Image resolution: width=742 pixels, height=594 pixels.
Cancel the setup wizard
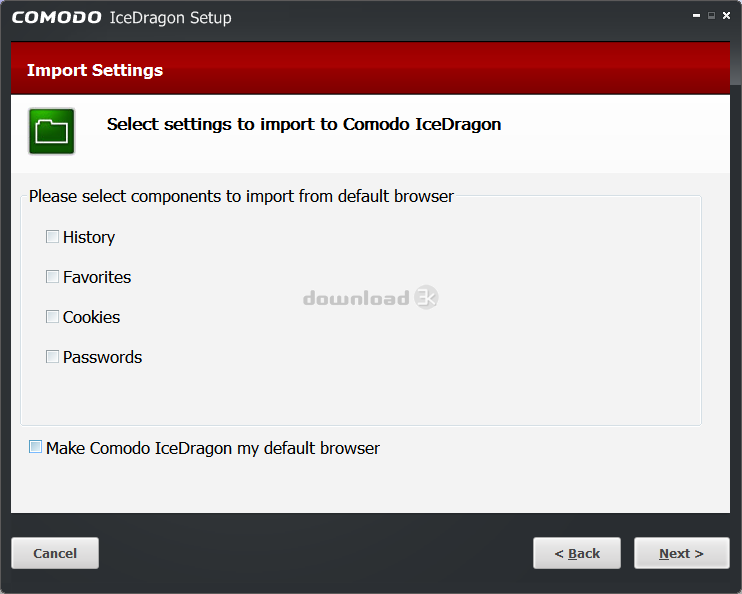click(55, 553)
